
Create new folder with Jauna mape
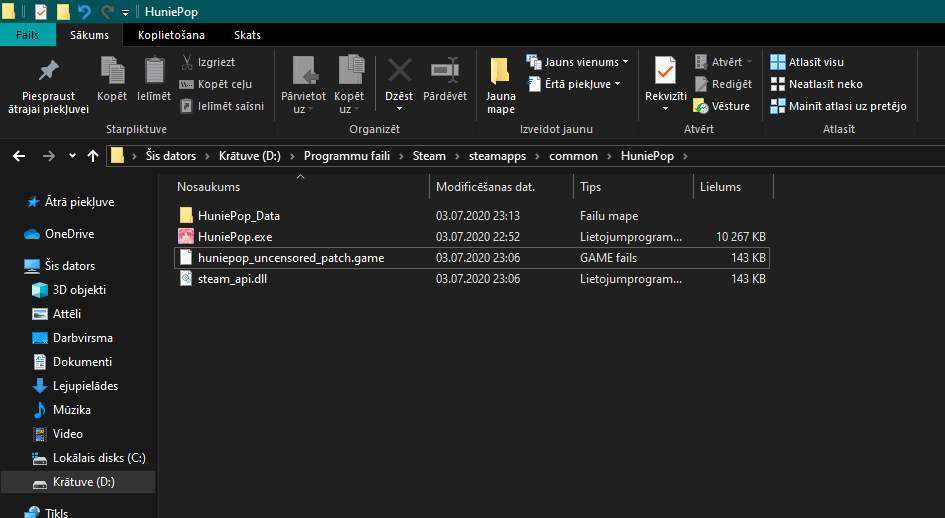[x=500, y=86]
